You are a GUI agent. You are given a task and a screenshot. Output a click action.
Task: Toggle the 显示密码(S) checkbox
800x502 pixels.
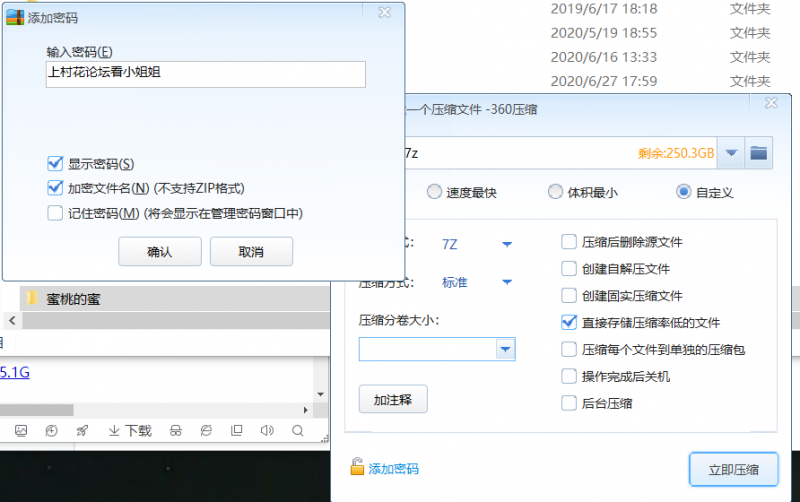click(x=55, y=164)
